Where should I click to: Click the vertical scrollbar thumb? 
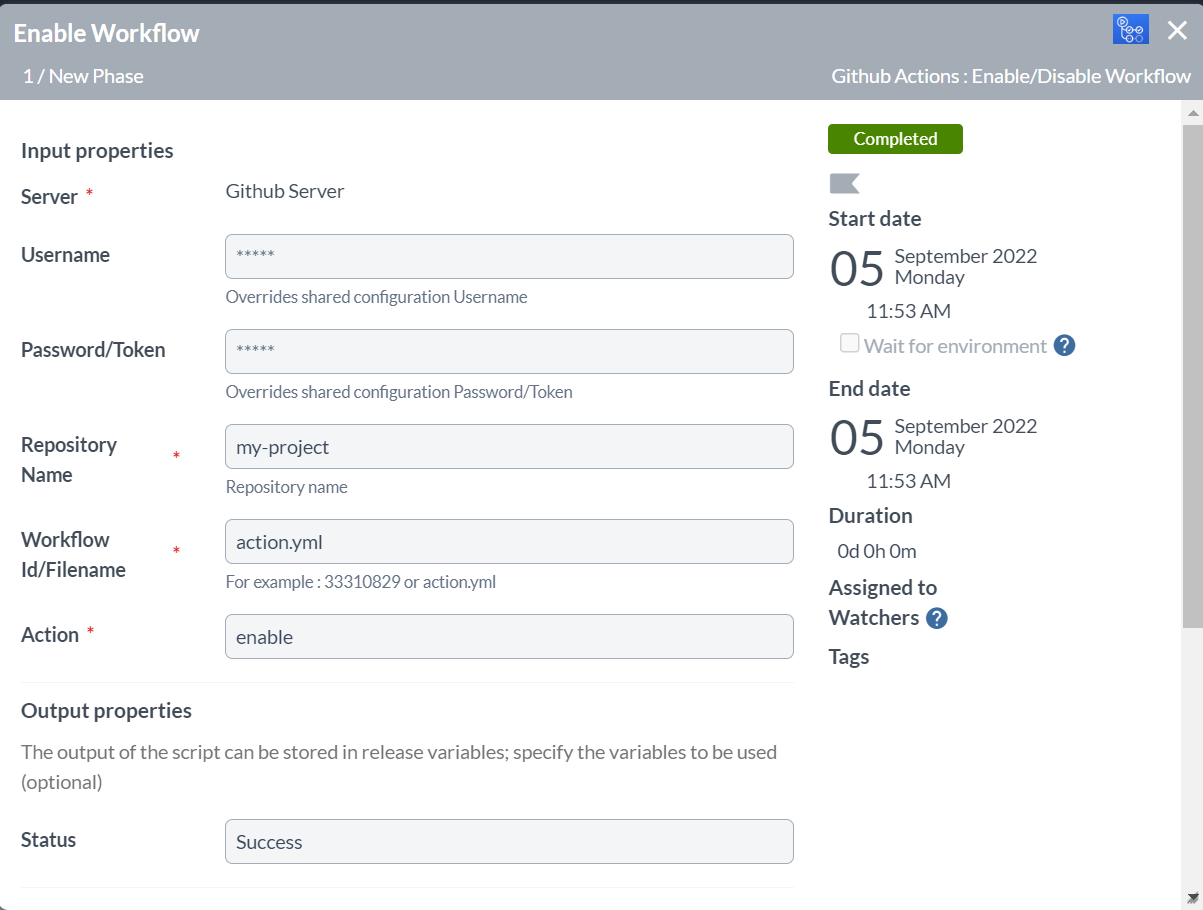click(x=1192, y=375)
